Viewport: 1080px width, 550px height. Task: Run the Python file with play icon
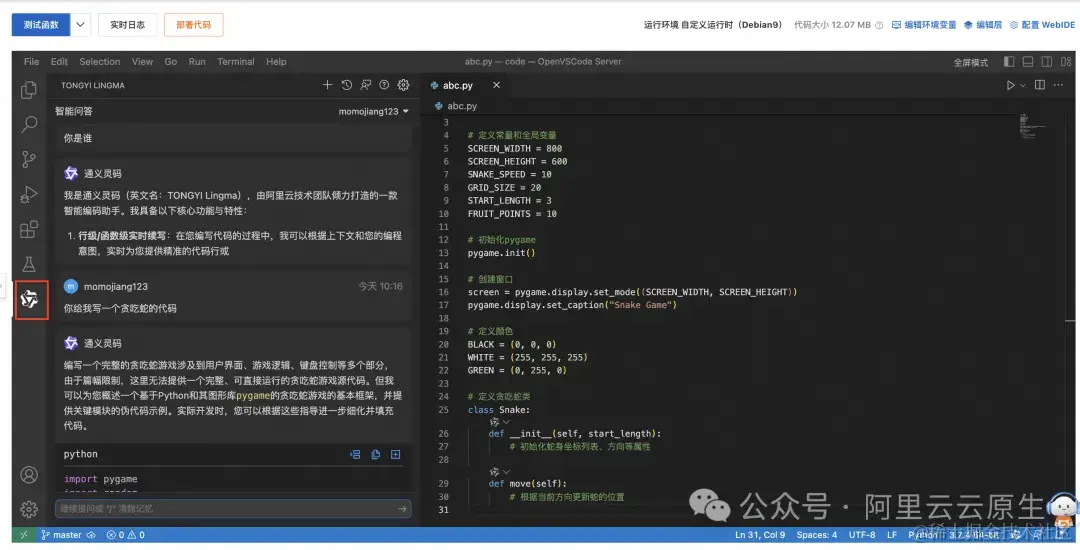tap(1010, 85)
